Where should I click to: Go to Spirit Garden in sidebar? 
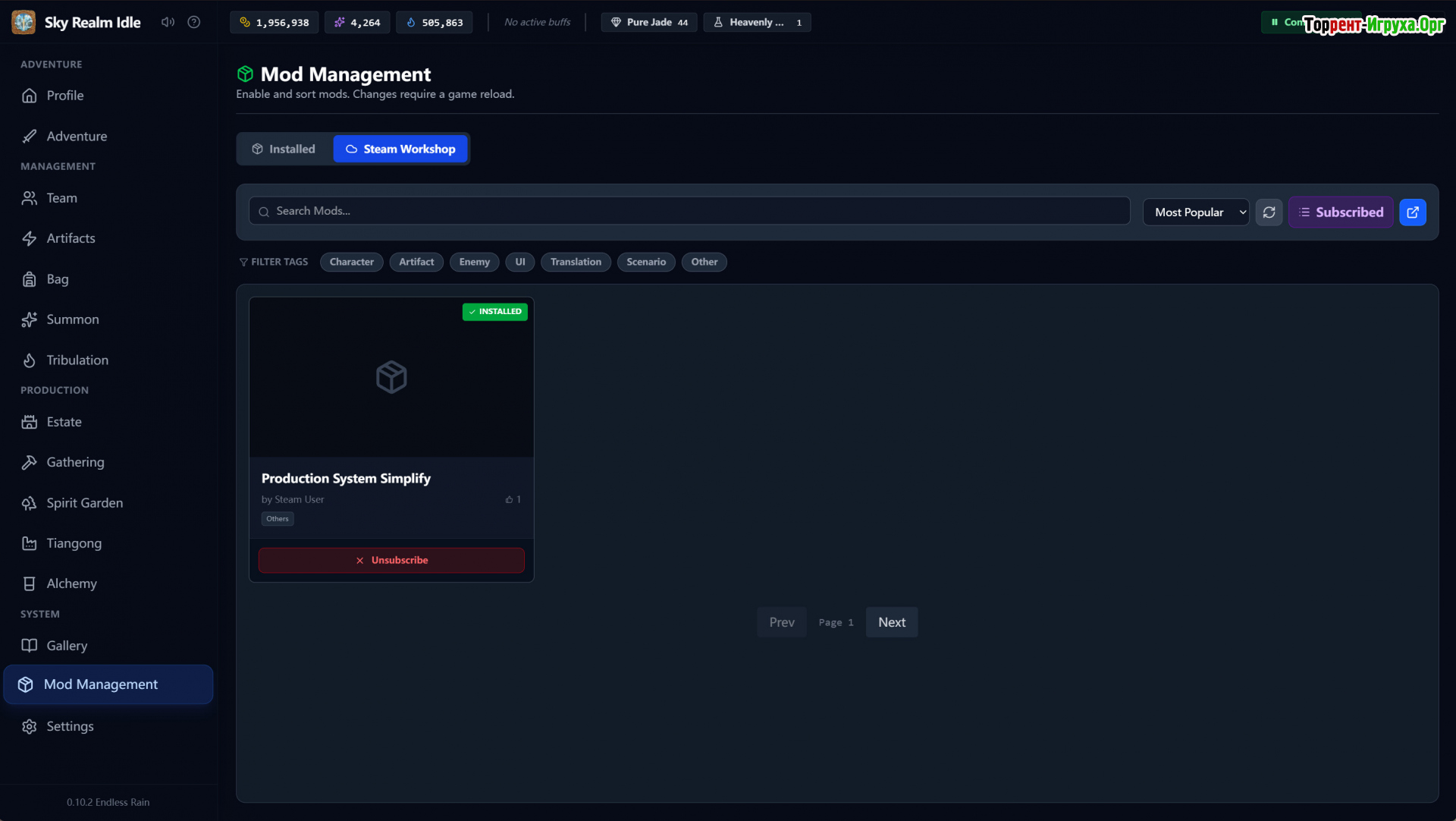(x=84, y=503)
